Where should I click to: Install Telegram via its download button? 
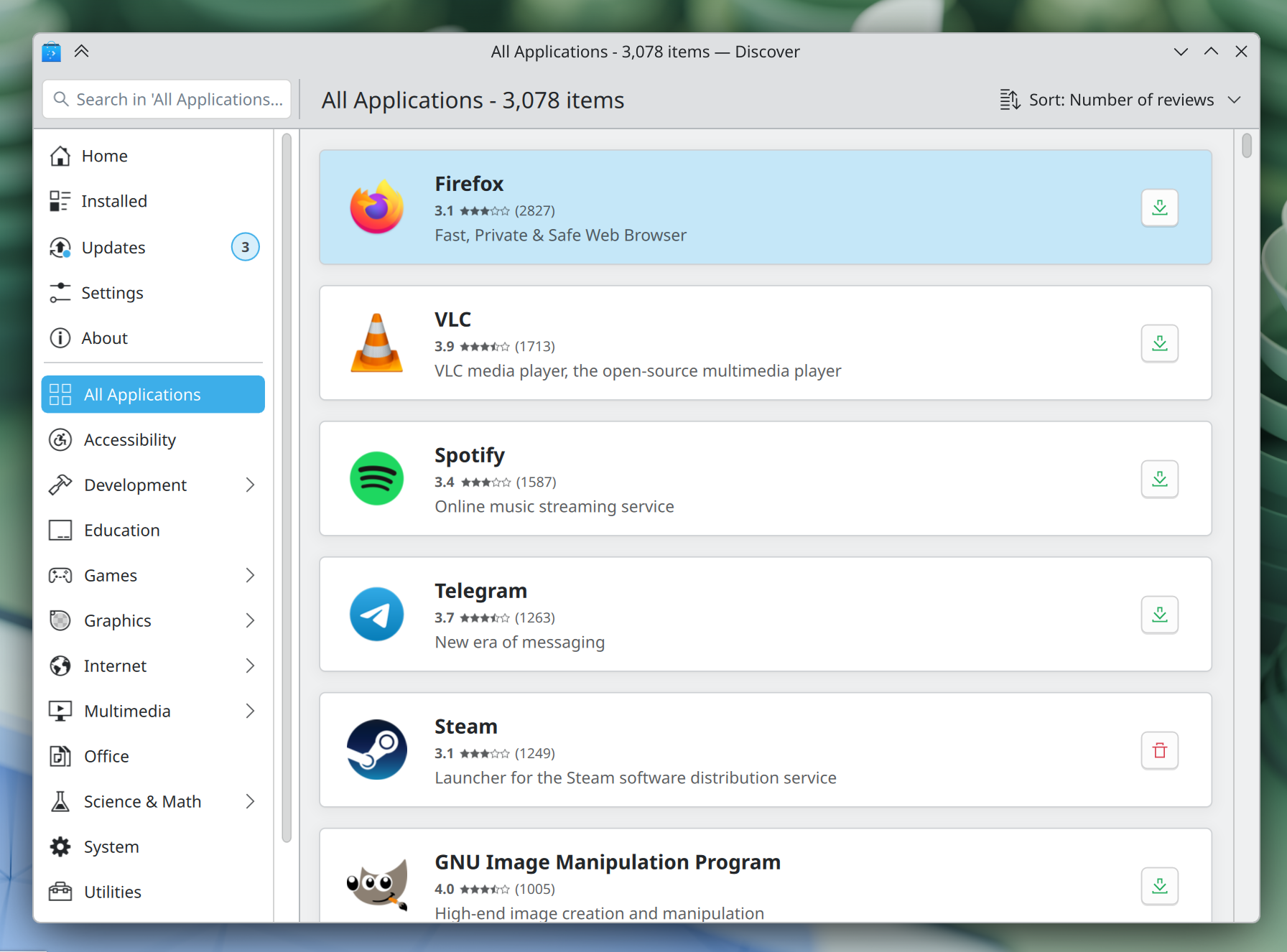click(x=1159, y=615)
